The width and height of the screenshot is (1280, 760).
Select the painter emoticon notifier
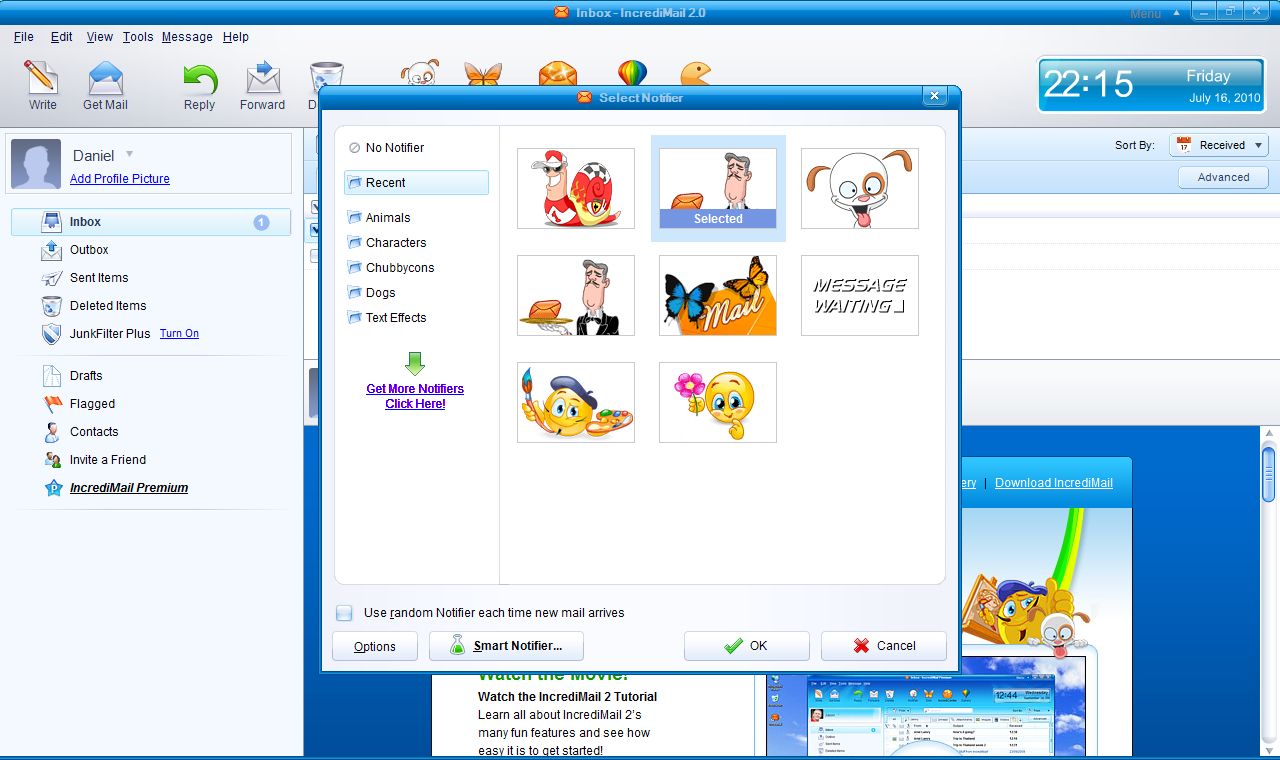click(x=576, y=402)
